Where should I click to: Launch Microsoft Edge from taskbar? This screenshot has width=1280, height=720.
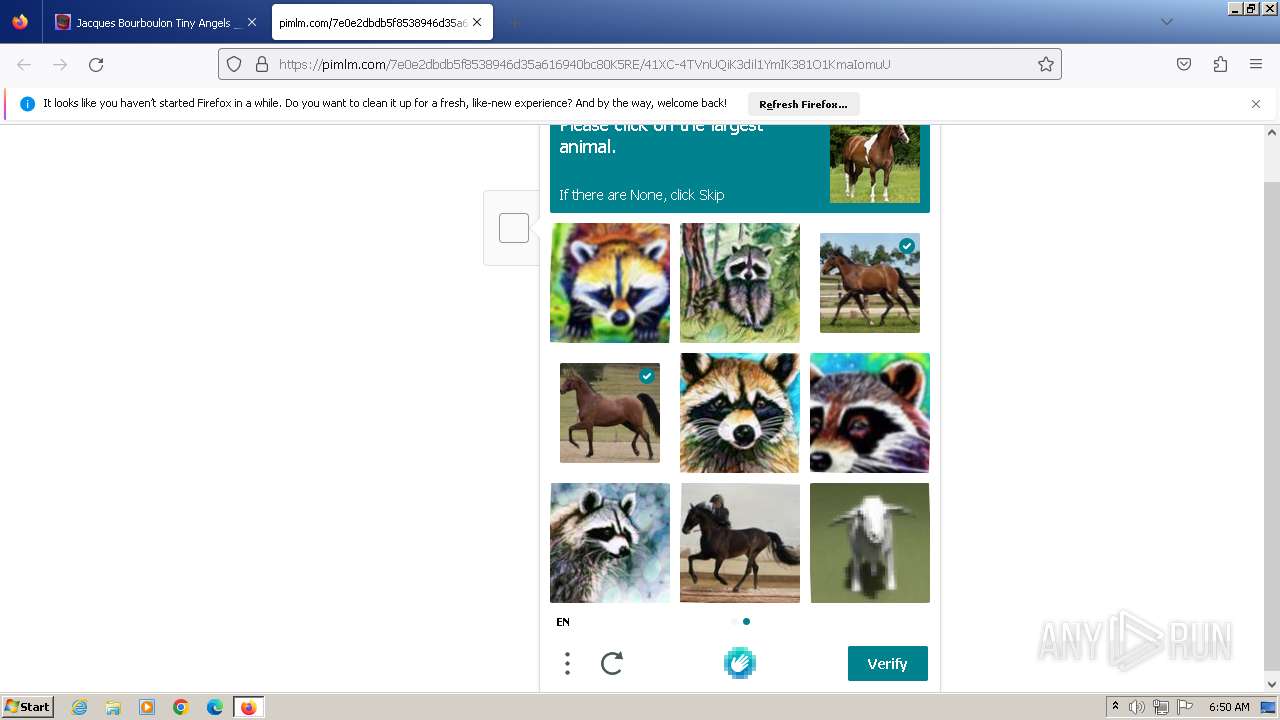coord(215,707)
